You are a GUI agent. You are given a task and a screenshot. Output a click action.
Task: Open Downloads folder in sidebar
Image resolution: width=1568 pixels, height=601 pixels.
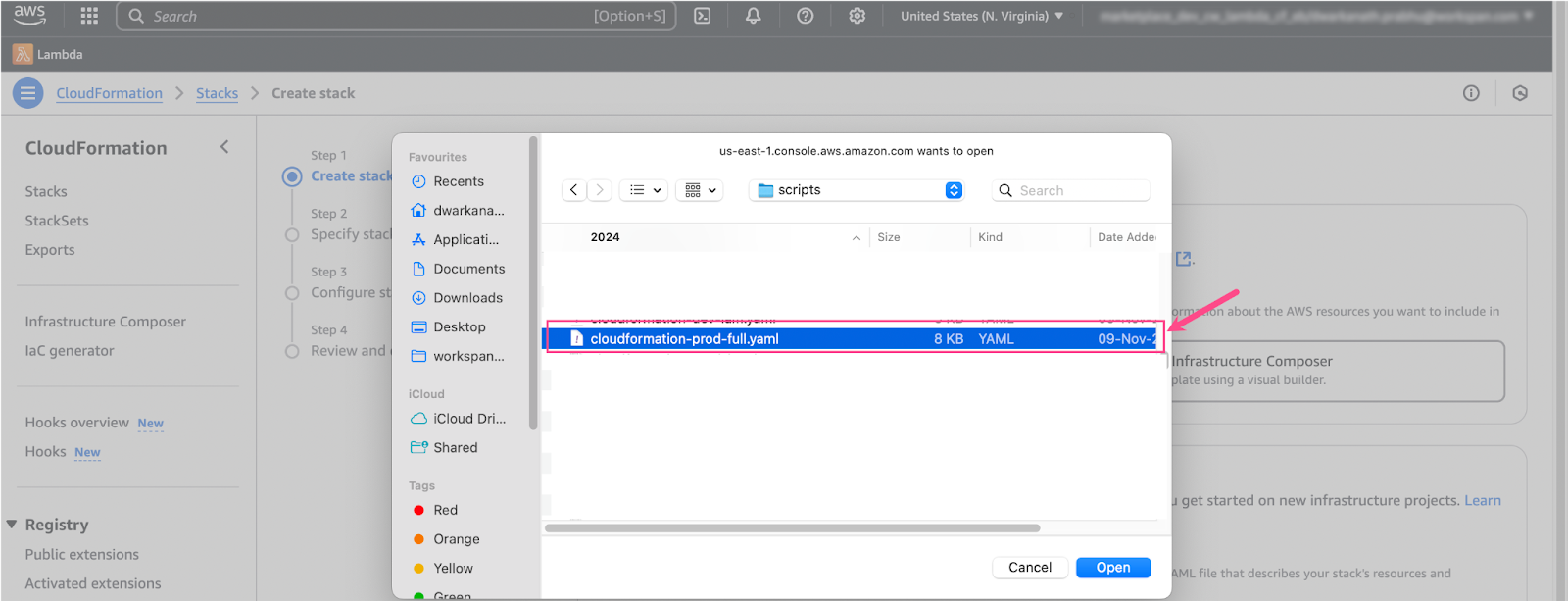click(460, 298)
